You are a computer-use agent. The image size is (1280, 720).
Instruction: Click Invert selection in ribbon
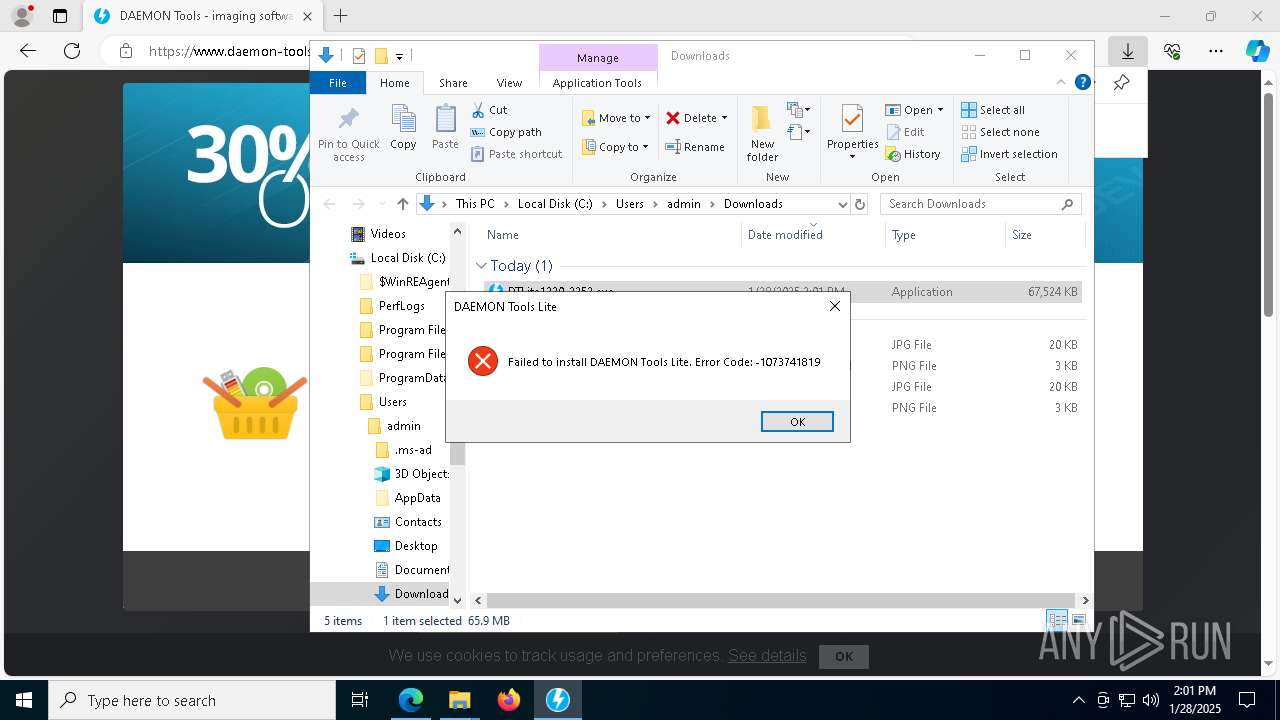(x=1009, y=154)
